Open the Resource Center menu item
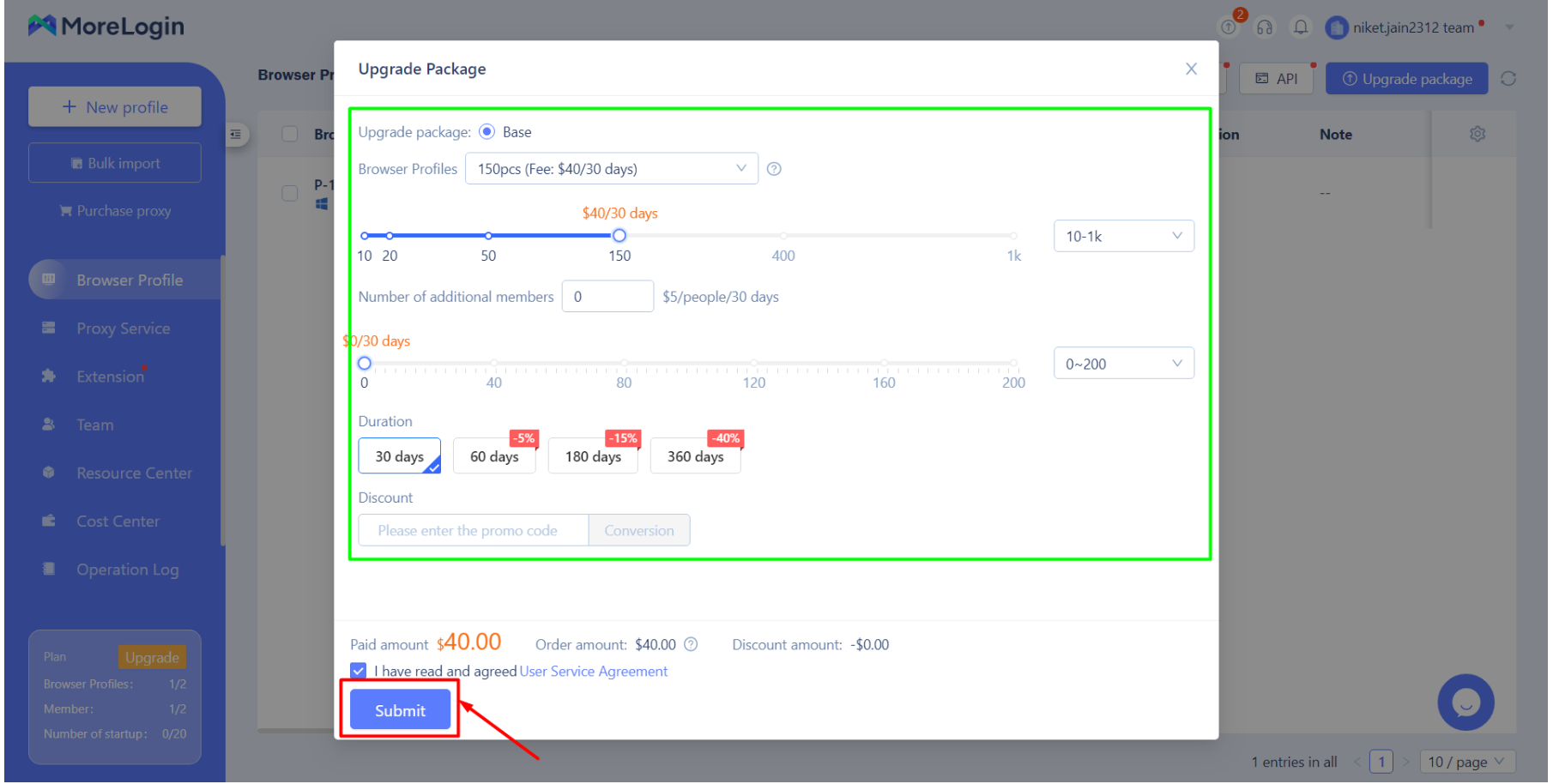This screenshot has width=1553, height=784. tap(134, 473)
